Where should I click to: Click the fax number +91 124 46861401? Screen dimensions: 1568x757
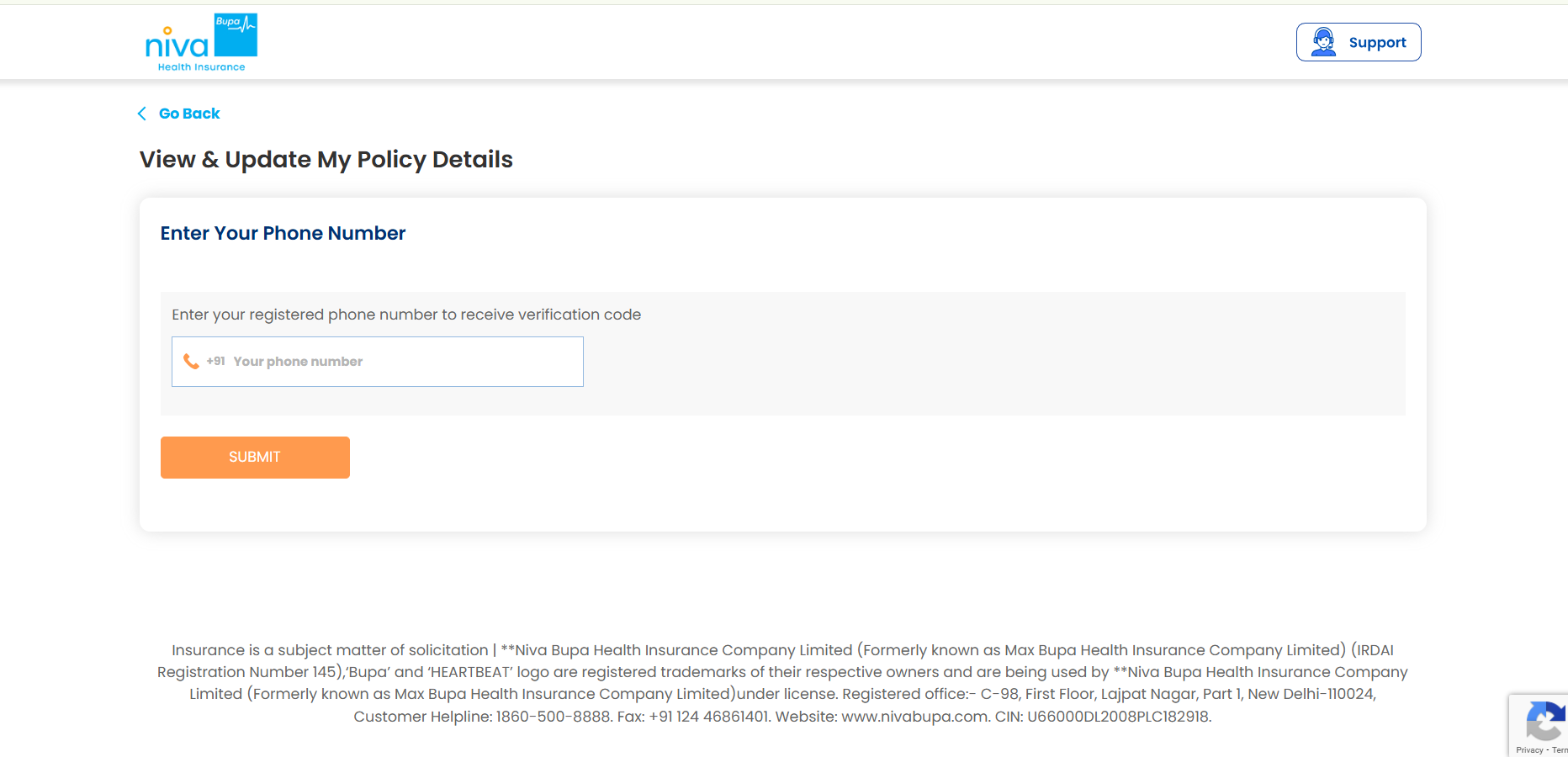(709, 717)
